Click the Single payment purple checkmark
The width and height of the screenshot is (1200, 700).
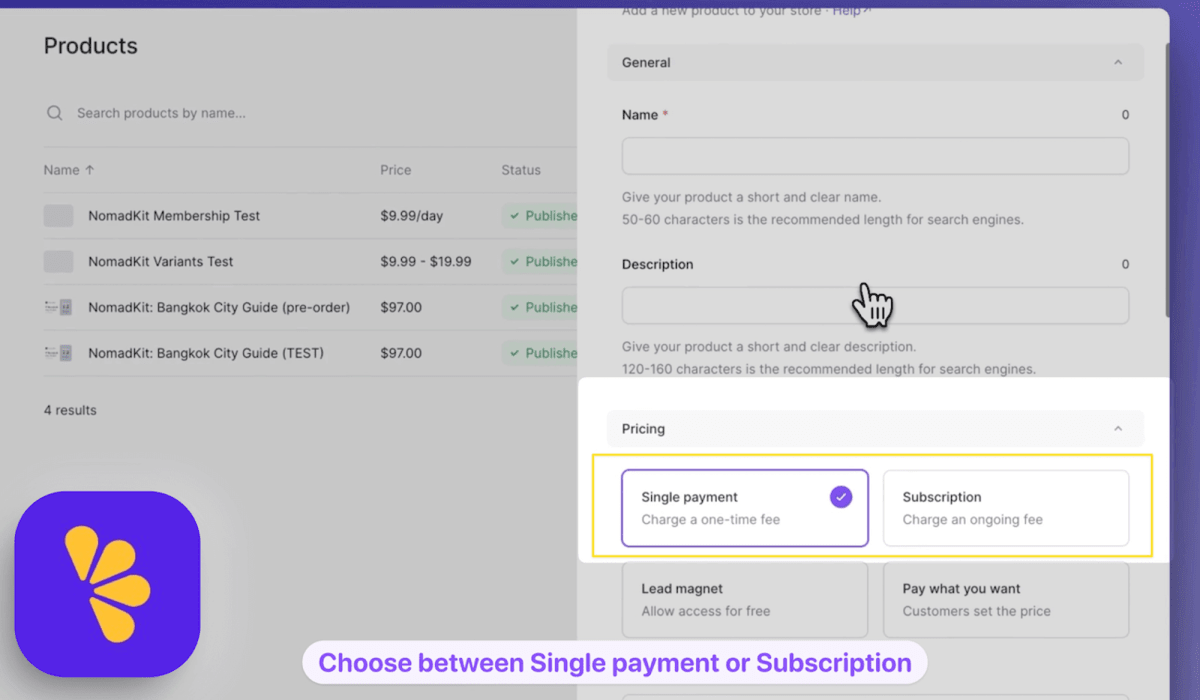[x=841, y=497]
